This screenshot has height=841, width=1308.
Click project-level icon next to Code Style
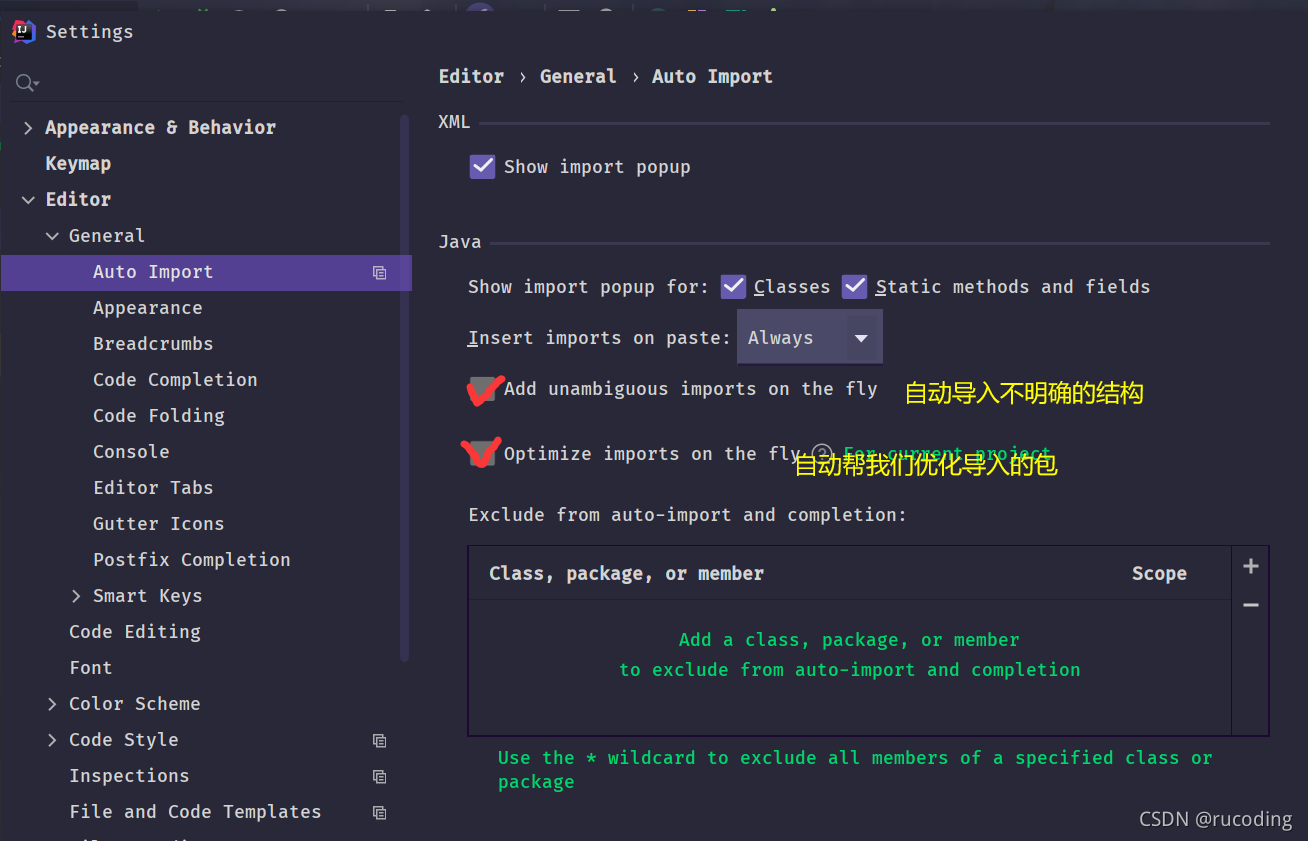tap(379, 740)
